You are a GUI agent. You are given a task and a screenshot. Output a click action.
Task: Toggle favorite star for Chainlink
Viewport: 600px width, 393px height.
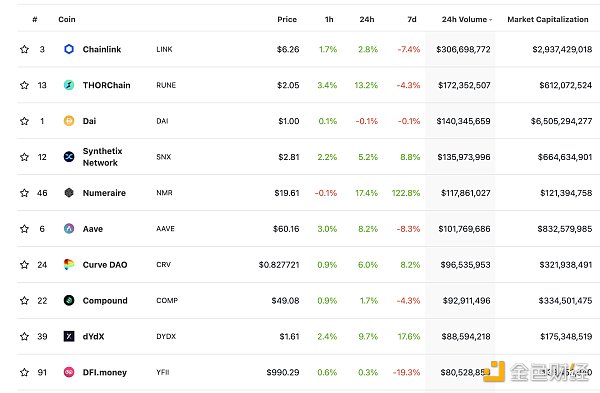[x=24, y=49]
